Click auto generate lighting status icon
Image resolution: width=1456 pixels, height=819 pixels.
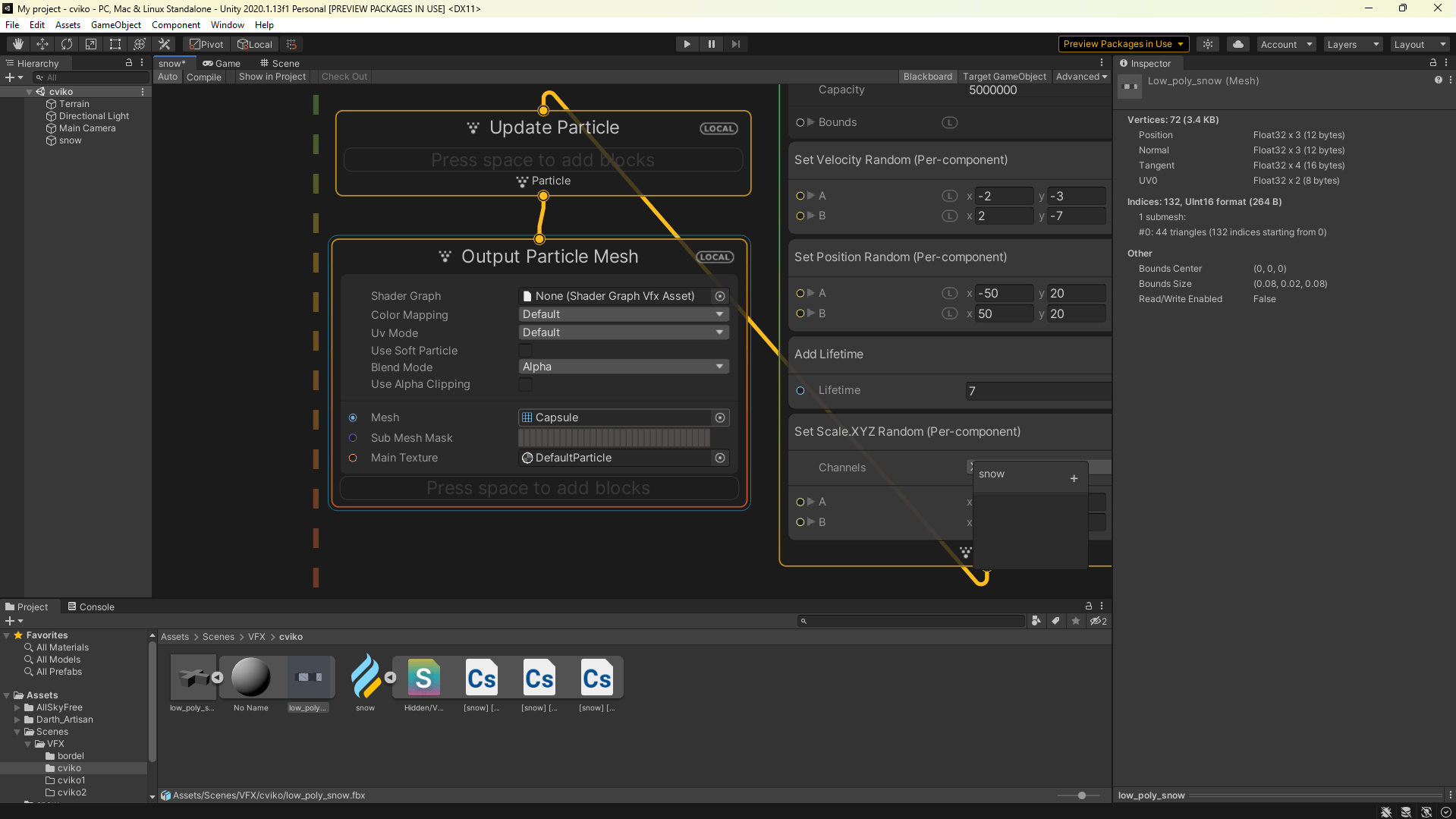coord(1426,811)
